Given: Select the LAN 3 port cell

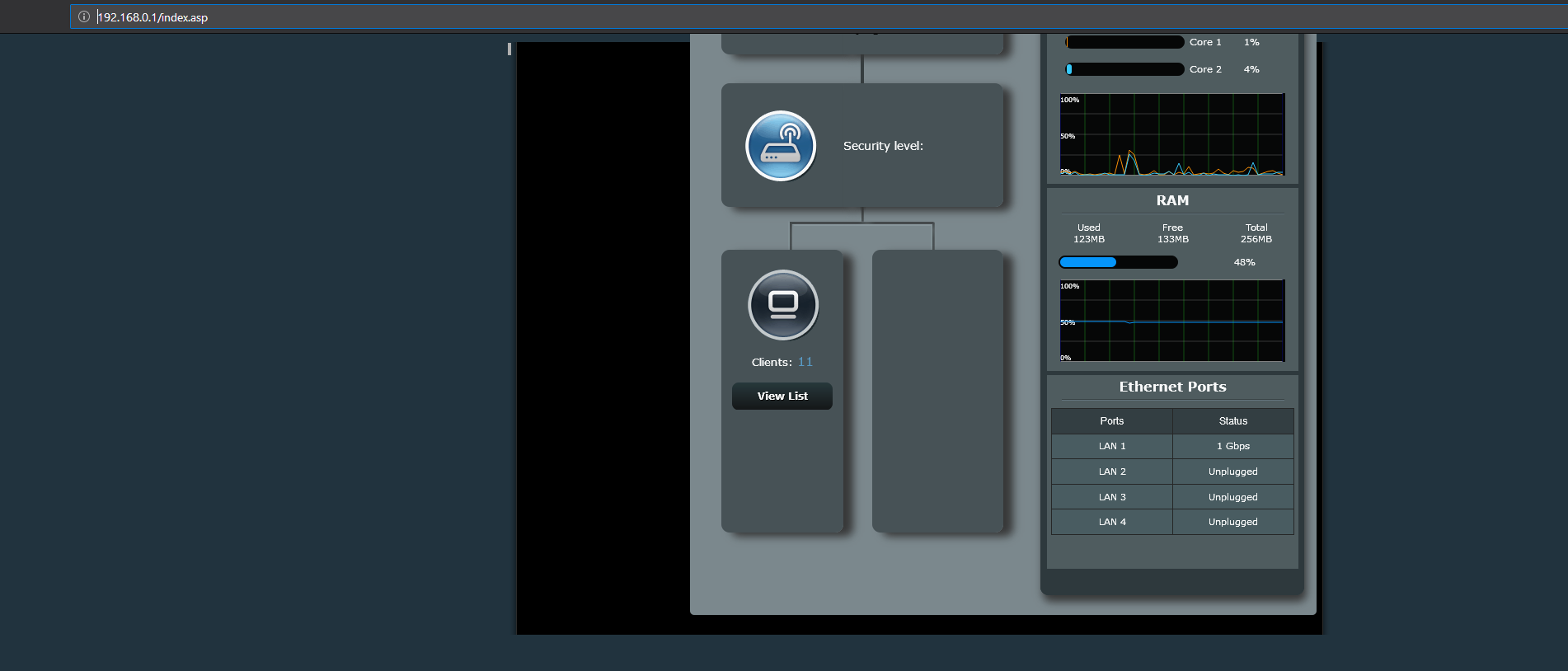Looking at the screenshot, I should point(1111,497).
